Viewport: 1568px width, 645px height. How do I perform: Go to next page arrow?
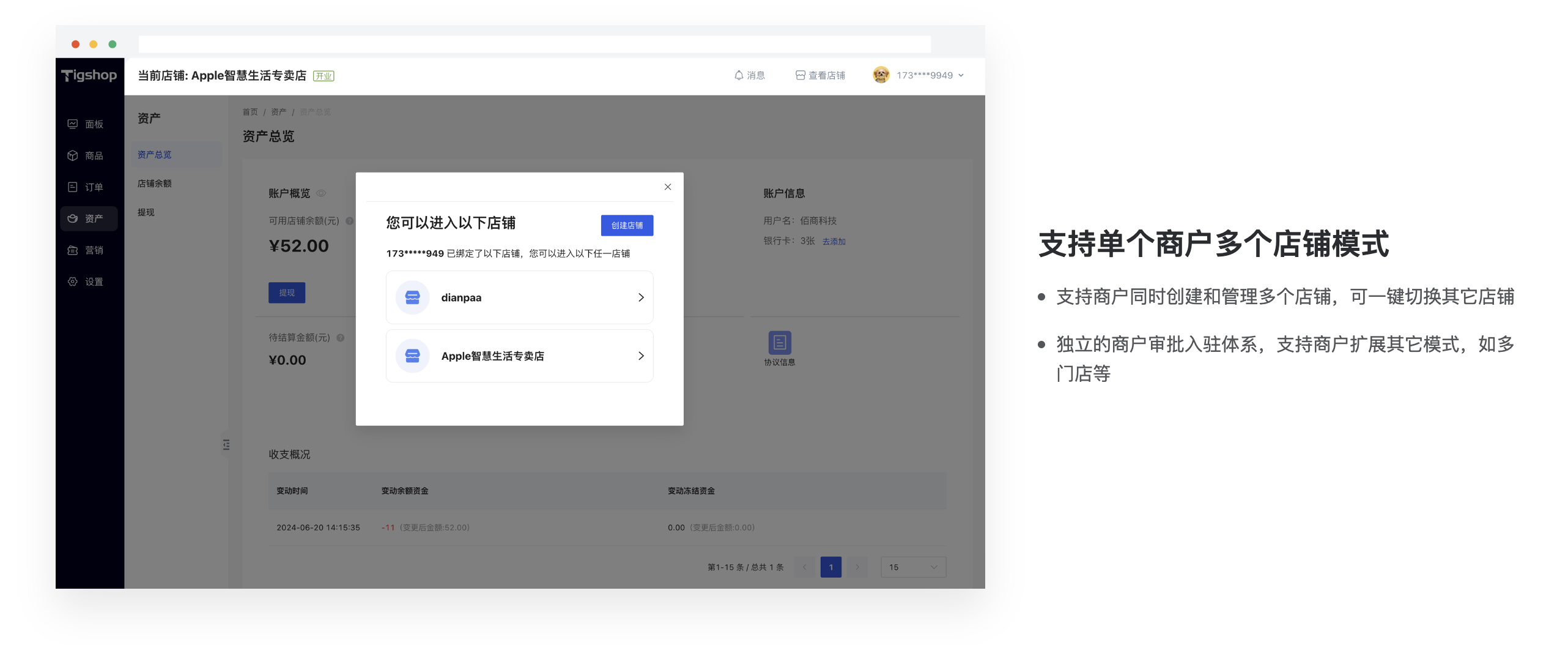(x=857, y=567)
